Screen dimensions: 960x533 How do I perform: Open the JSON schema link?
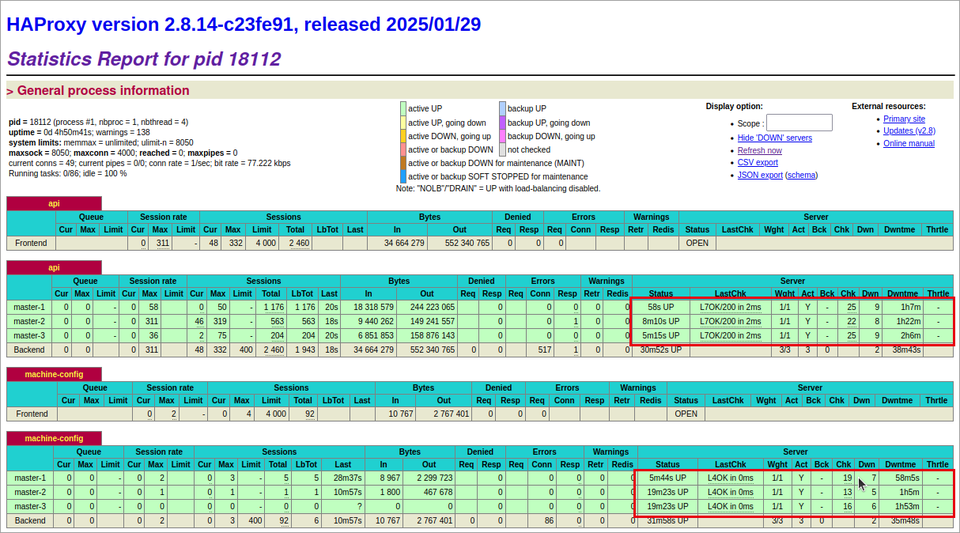coord(801,175)
